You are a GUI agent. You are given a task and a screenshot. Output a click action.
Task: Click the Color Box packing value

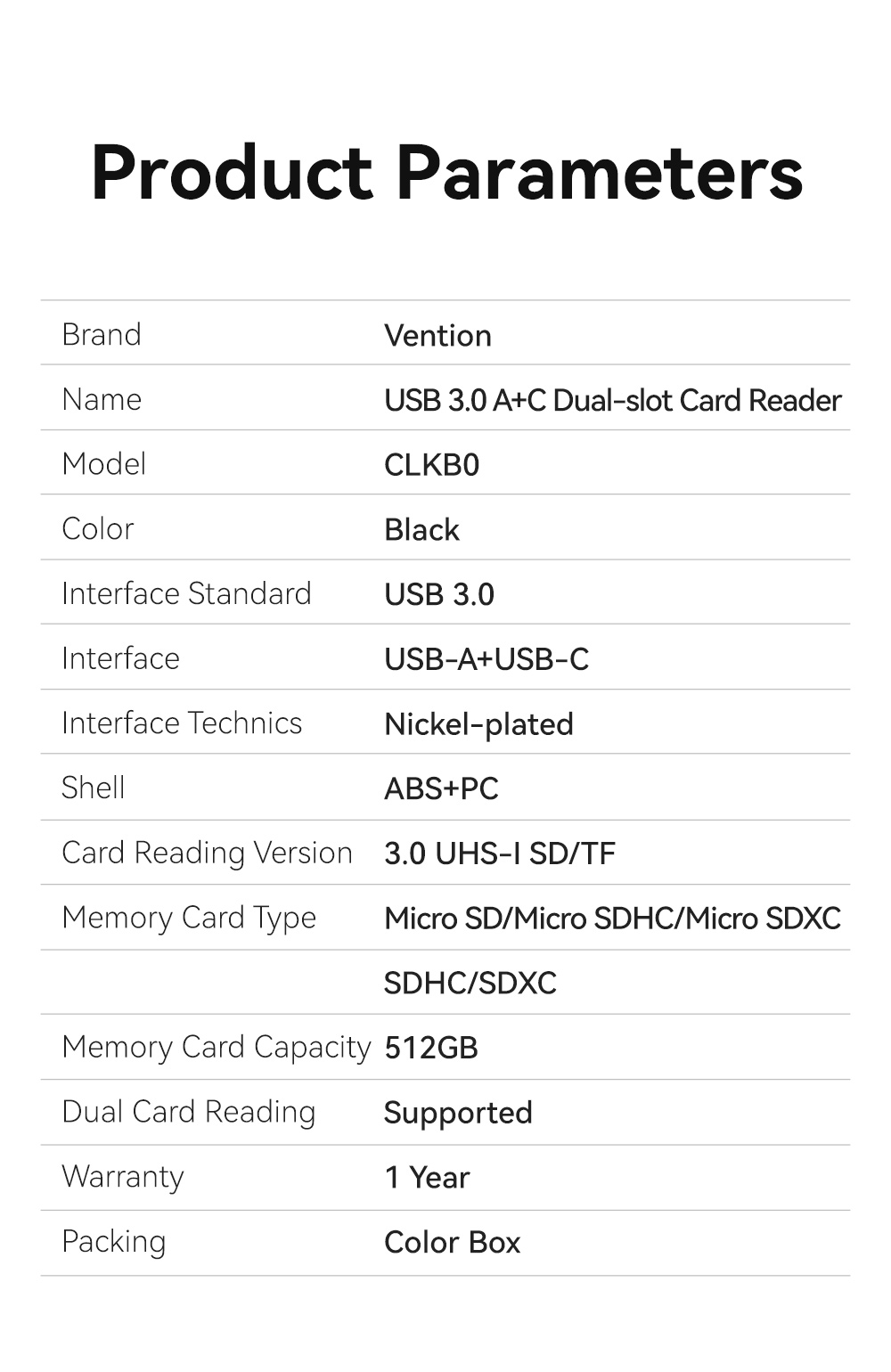452,1243
